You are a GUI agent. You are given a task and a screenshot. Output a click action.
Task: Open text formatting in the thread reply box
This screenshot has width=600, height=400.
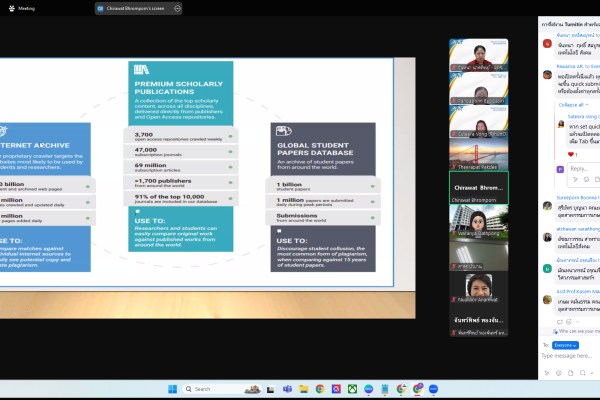pyautogui.click(x=575, y=179)
